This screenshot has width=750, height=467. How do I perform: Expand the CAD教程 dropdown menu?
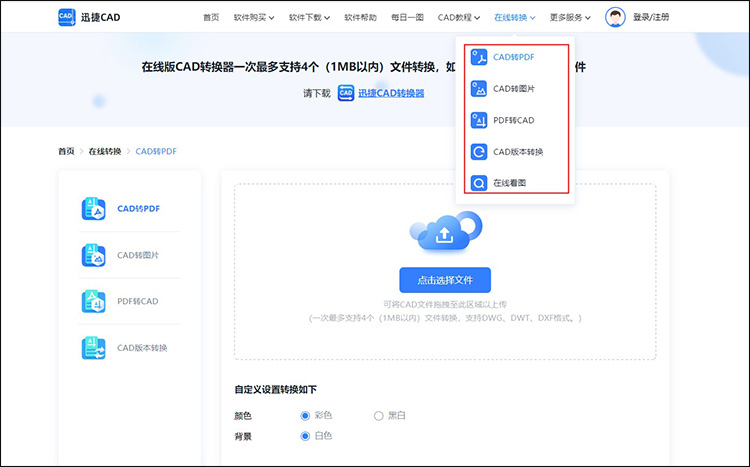[459, 17]
